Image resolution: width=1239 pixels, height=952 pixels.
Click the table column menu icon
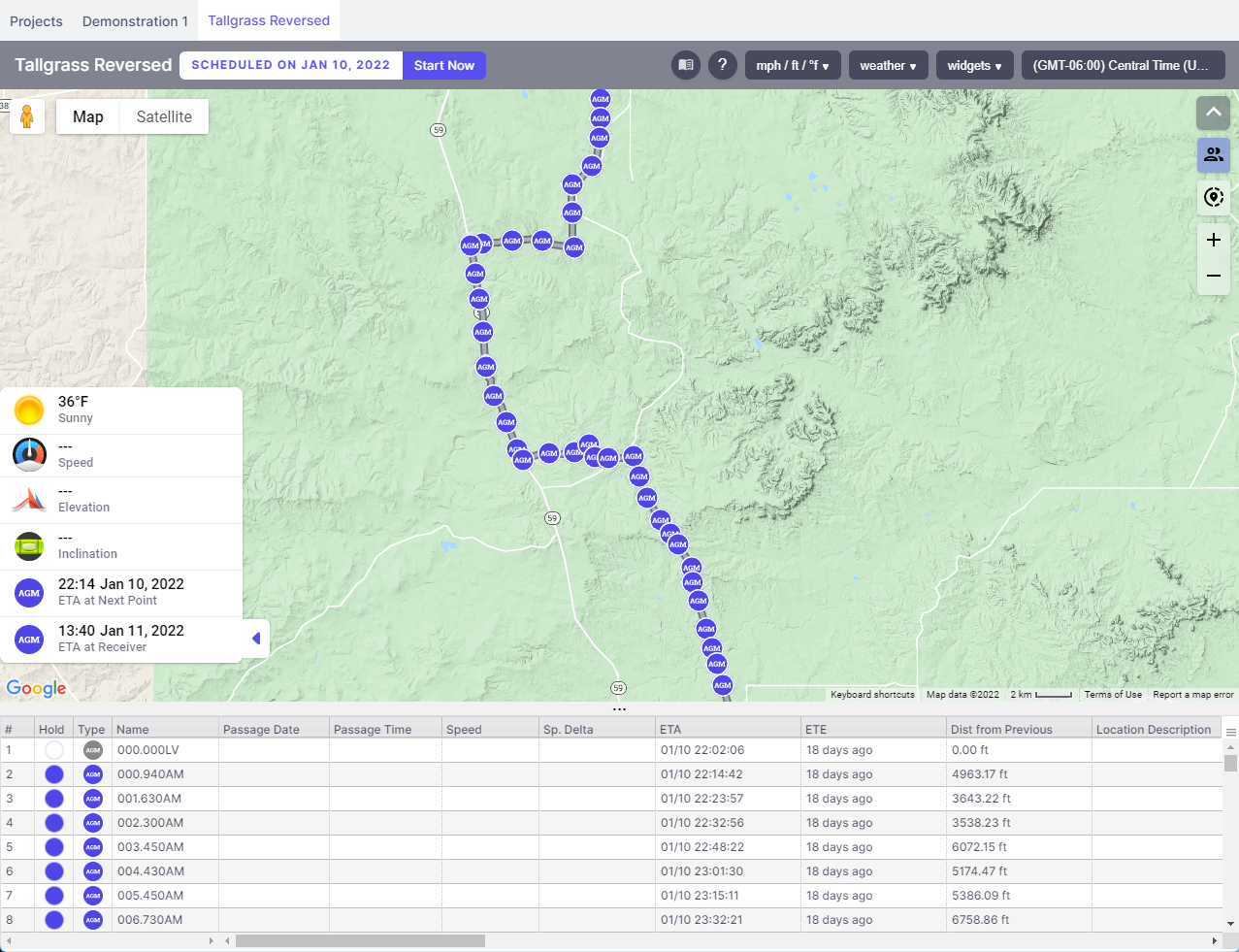(x=1230, y=732)
